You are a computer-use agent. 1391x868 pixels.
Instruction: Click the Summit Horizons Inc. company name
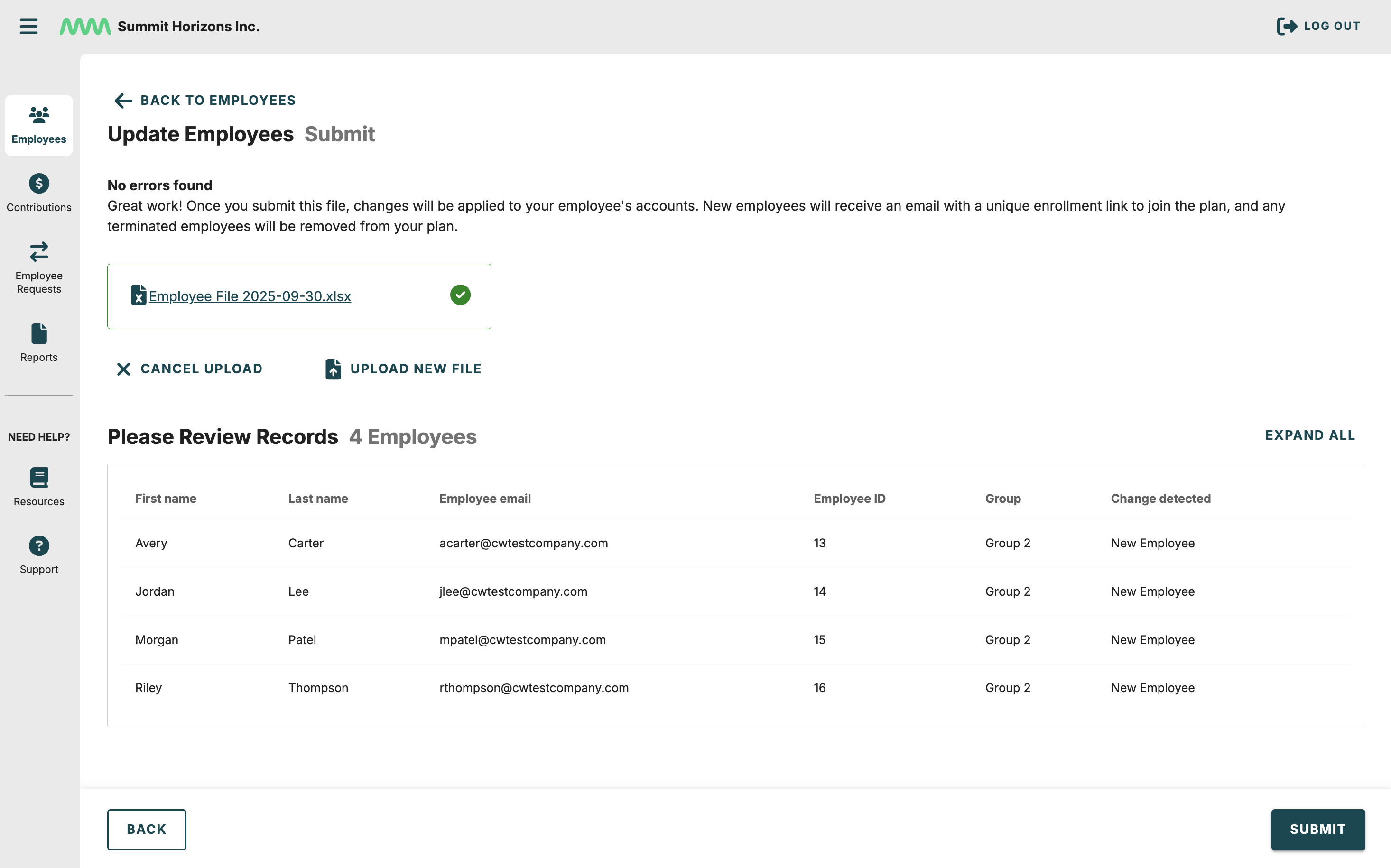(x=188, y=27)
